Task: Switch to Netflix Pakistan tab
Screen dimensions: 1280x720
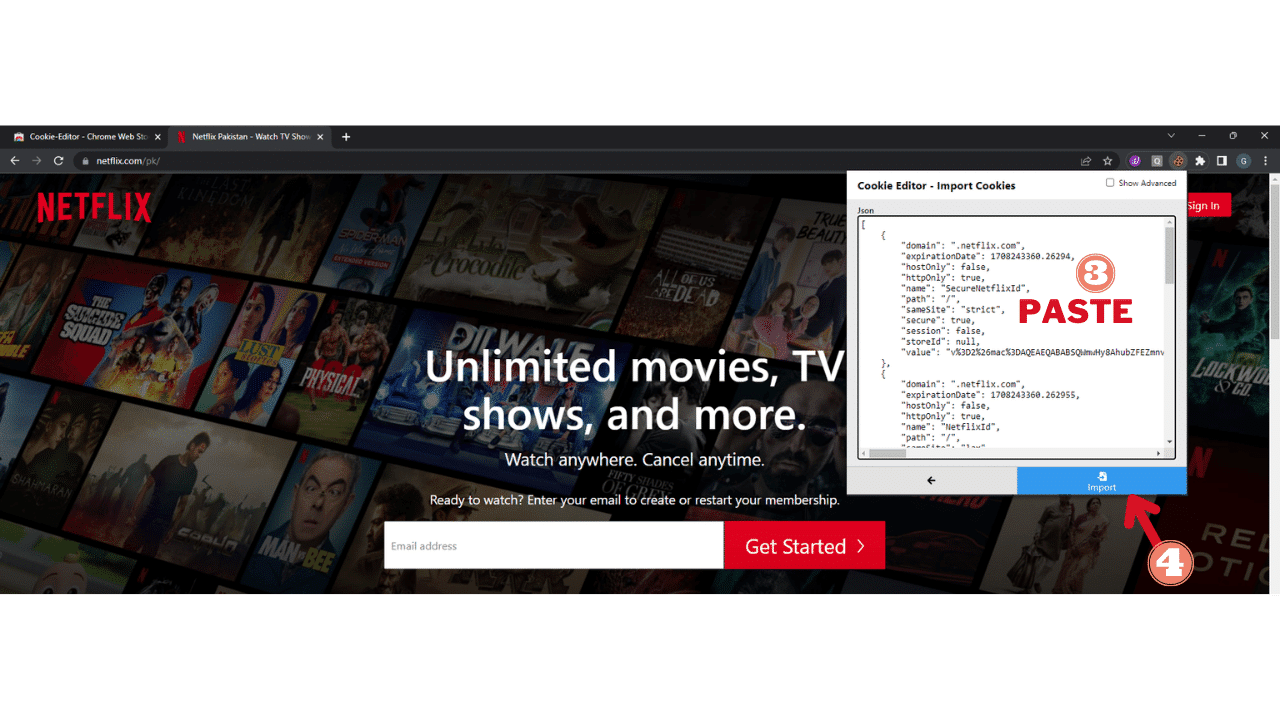Action: click(x=251, y=137)
